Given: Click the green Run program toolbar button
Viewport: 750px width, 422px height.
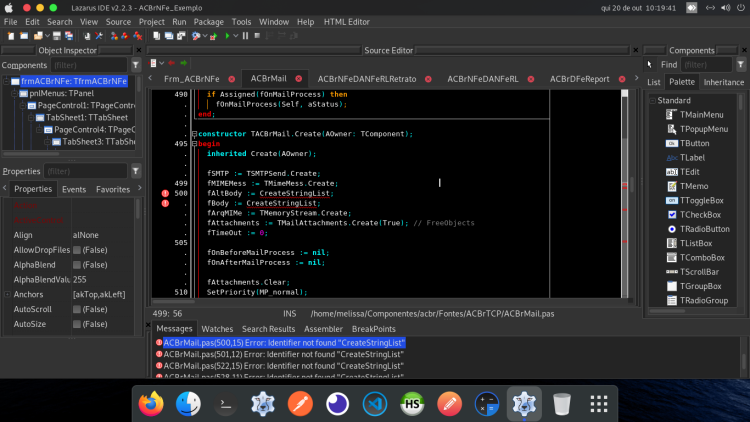Looking at the screenshot, I should [x=228, y=36].
